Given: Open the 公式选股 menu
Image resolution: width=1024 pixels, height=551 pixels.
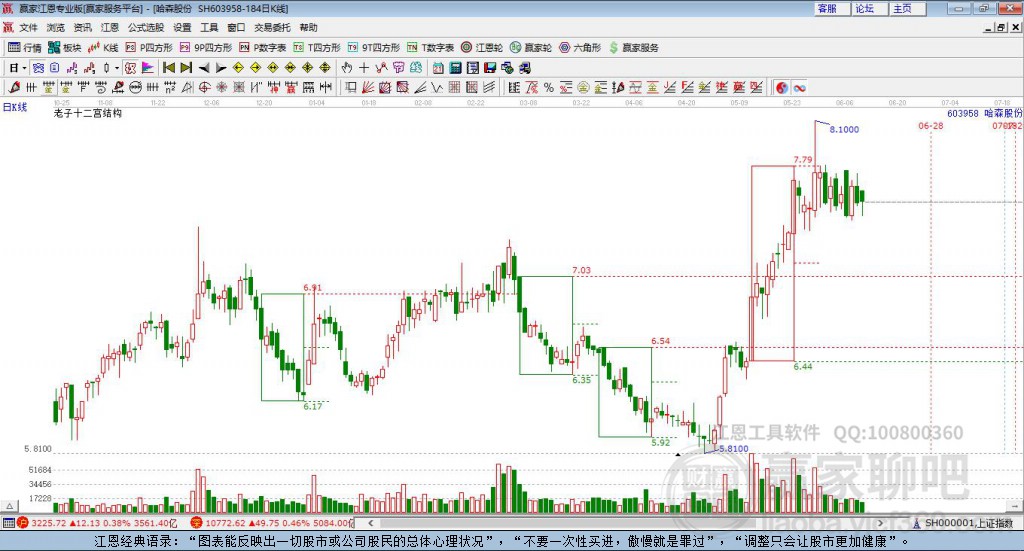Looking at the screenshot, I should pyautogui.click(x=146, y=27).
